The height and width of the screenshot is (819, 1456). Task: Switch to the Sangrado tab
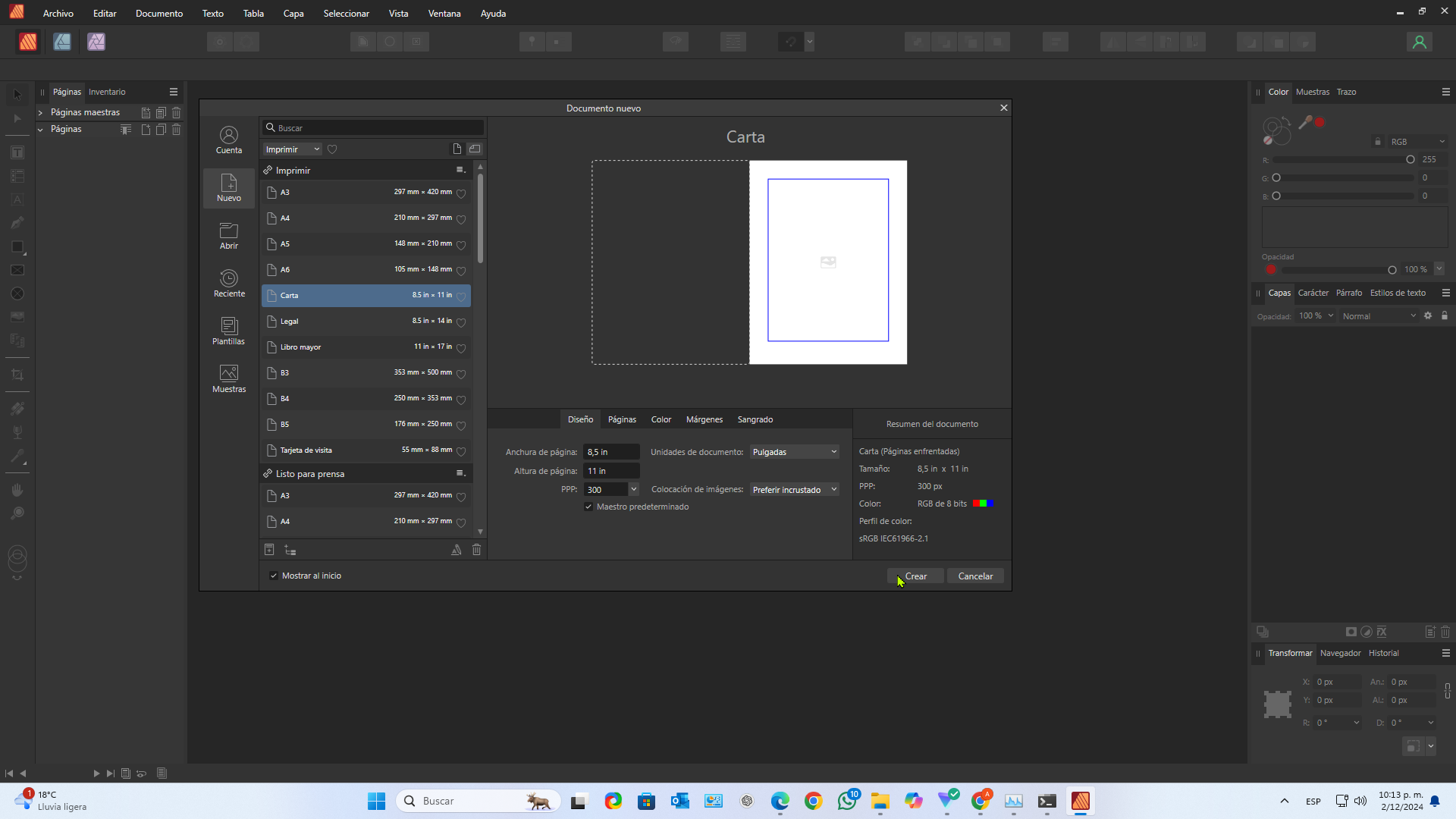point(755,419)
